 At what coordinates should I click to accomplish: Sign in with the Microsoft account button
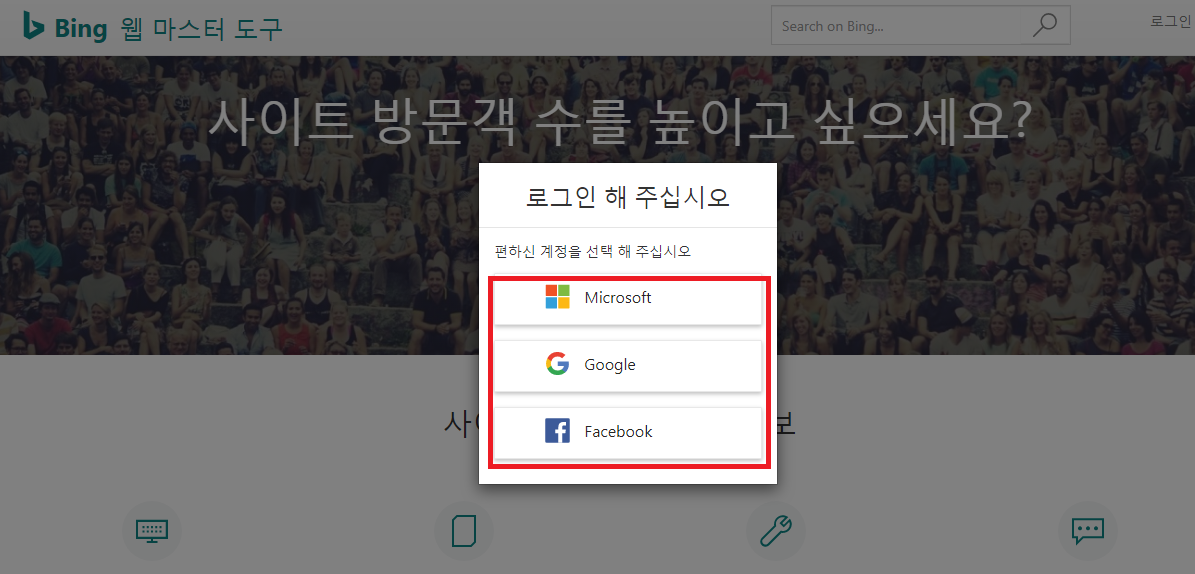click(x=627, y=299)
